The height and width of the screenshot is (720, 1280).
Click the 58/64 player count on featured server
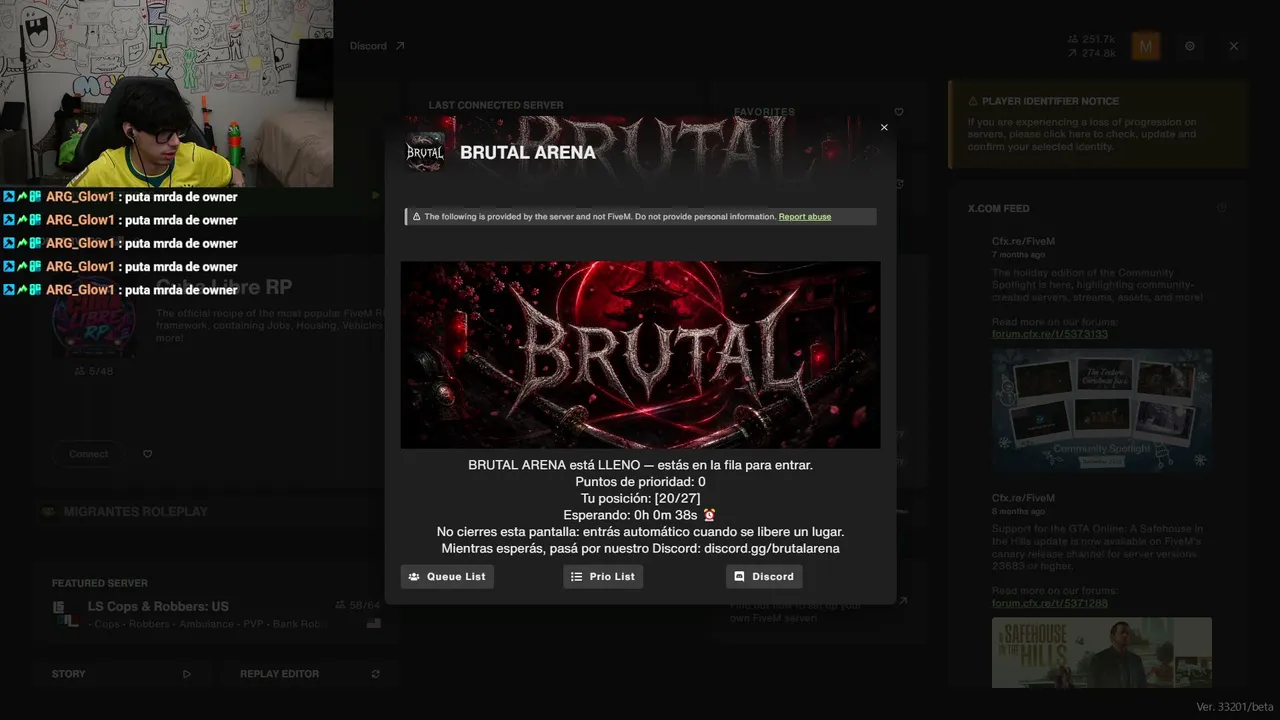358,606
